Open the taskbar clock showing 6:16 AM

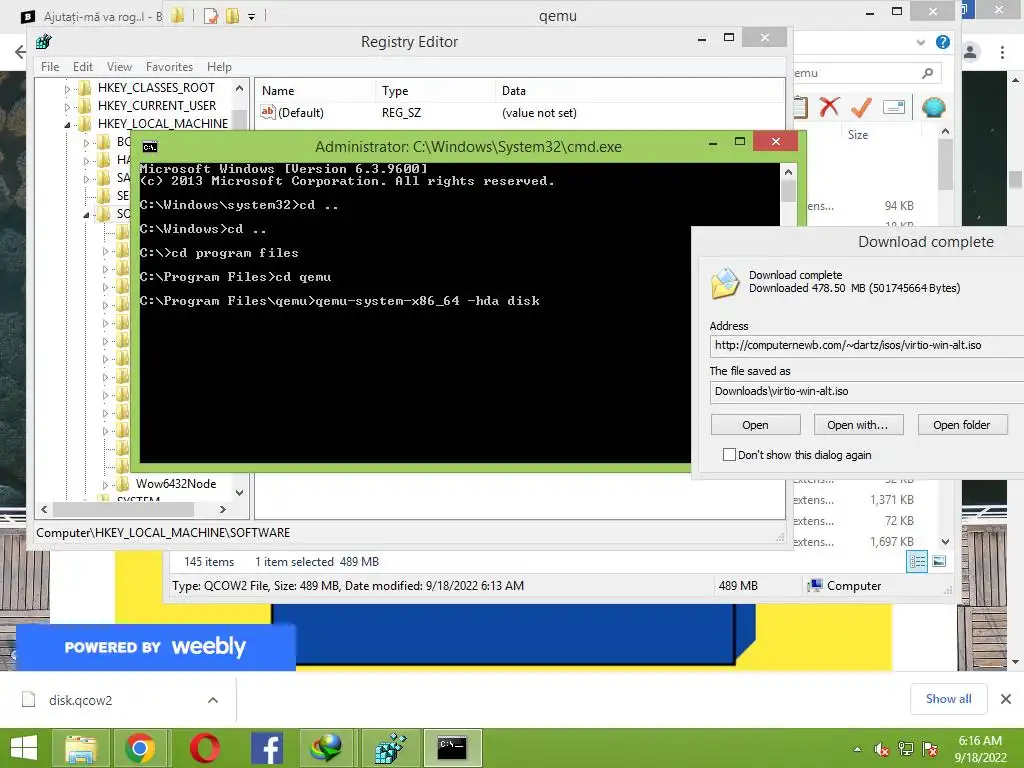[980, 748]
